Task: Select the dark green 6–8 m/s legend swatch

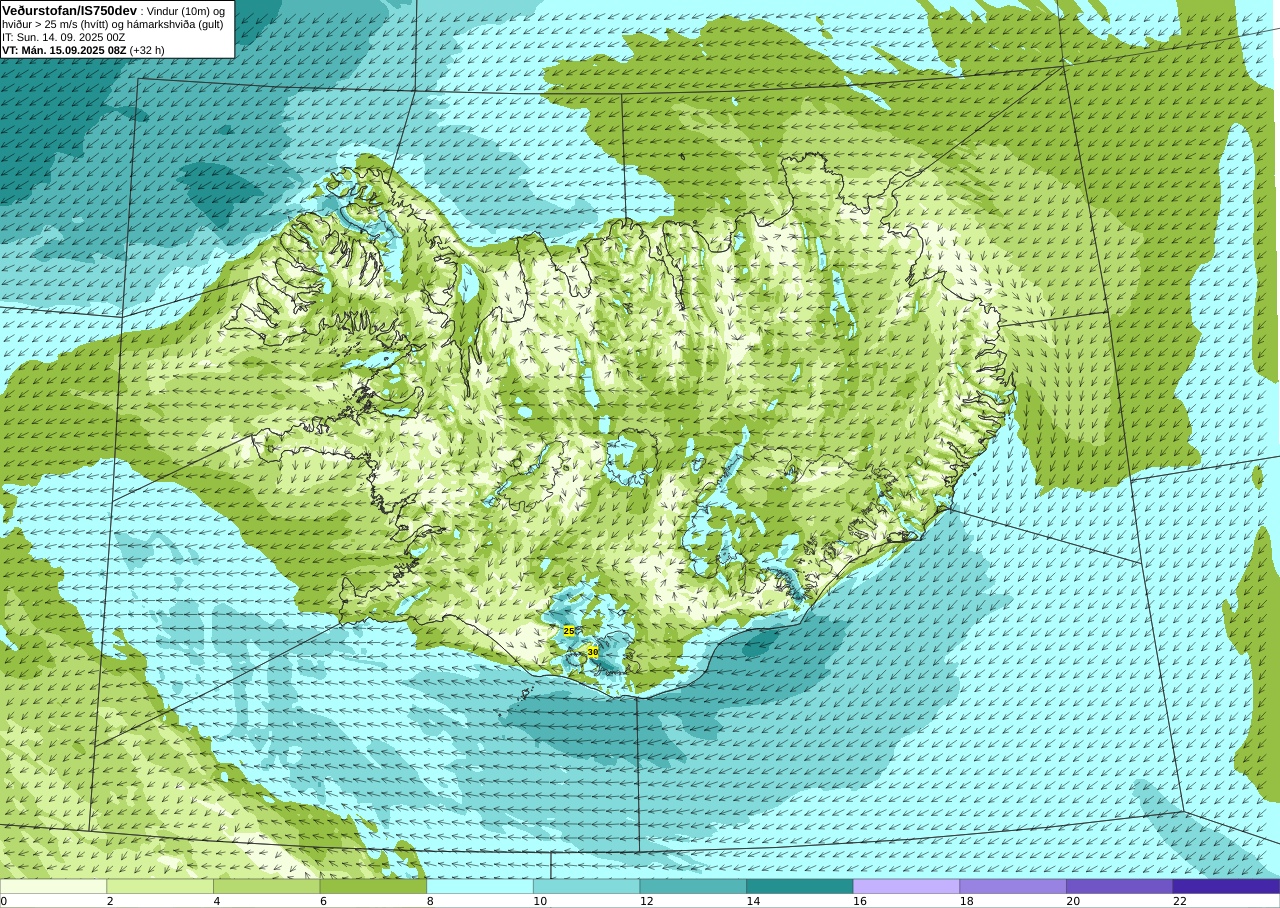Action: 373,886
